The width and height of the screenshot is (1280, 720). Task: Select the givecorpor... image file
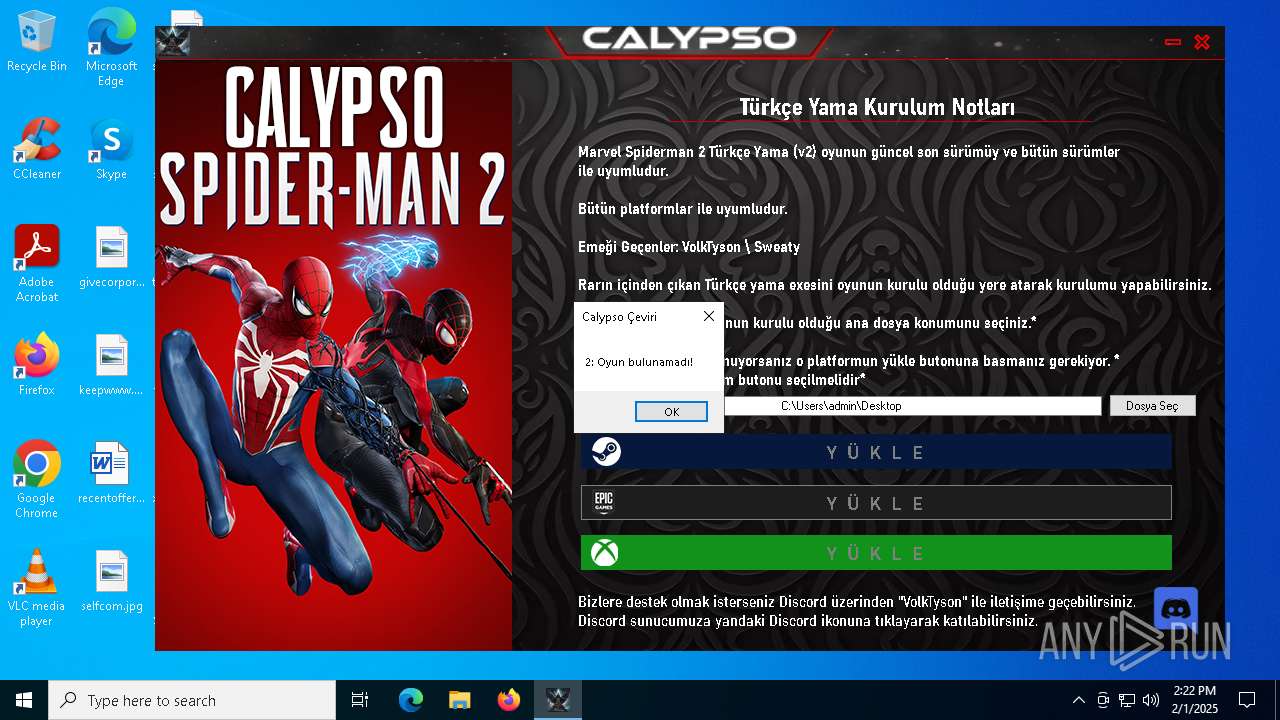pyautogui.click(x=111, y=257)
